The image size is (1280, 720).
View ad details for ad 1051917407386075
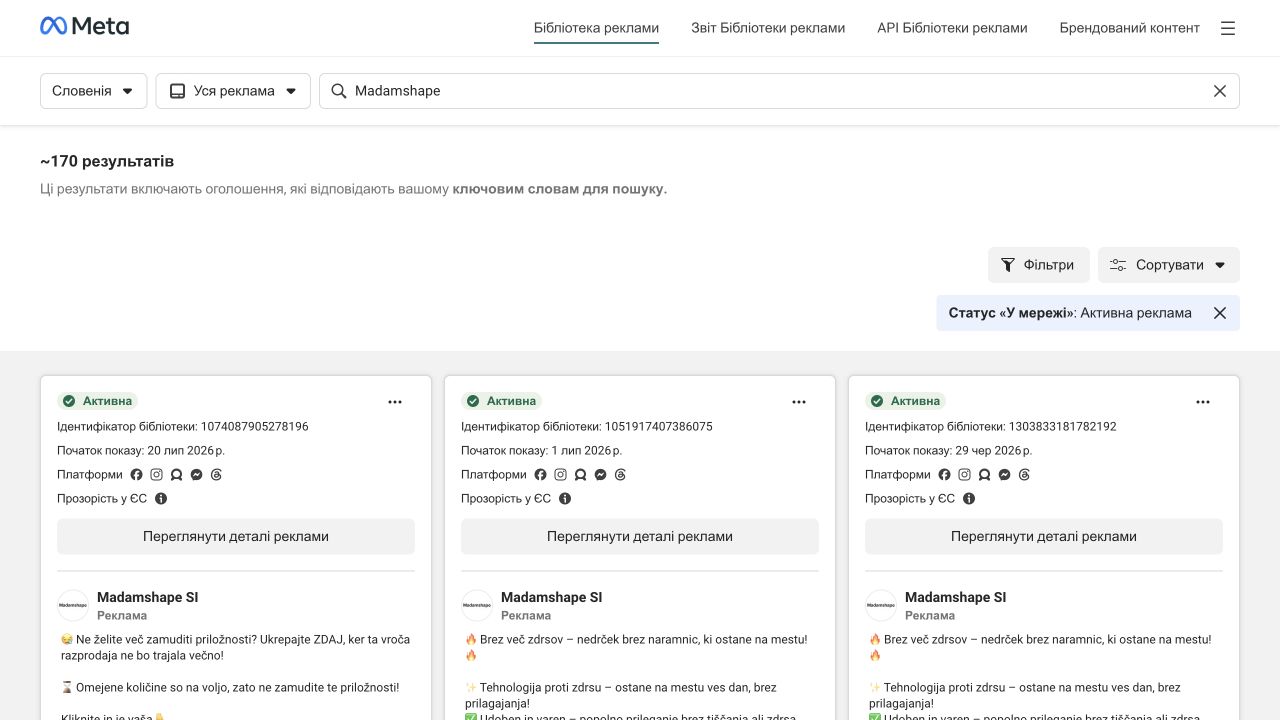(x=640, y=537)
